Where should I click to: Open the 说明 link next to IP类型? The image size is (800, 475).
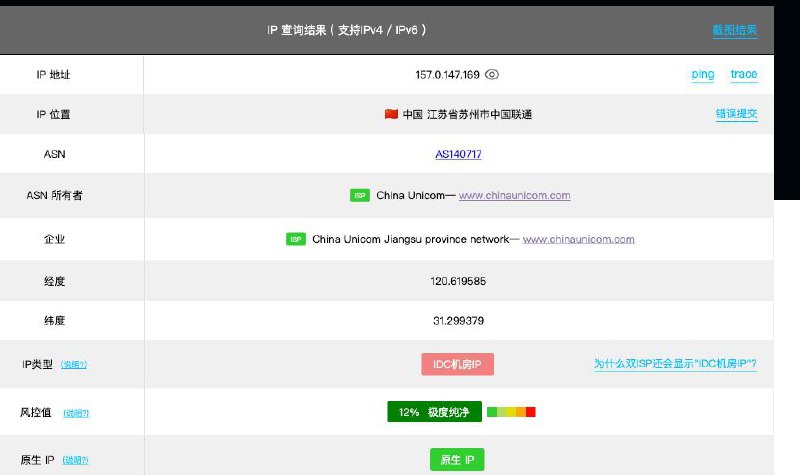pyautogui.click(x=74, y=365)
